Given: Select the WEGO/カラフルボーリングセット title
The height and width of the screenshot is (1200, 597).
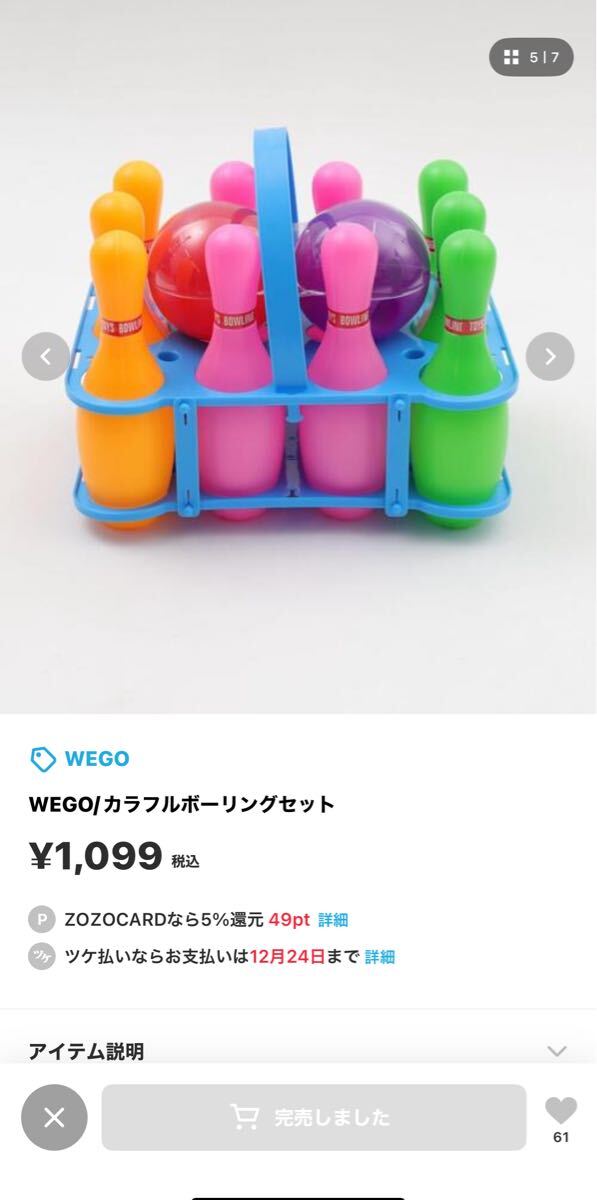Looking at the screenshot, I should [x=182, y=804].
